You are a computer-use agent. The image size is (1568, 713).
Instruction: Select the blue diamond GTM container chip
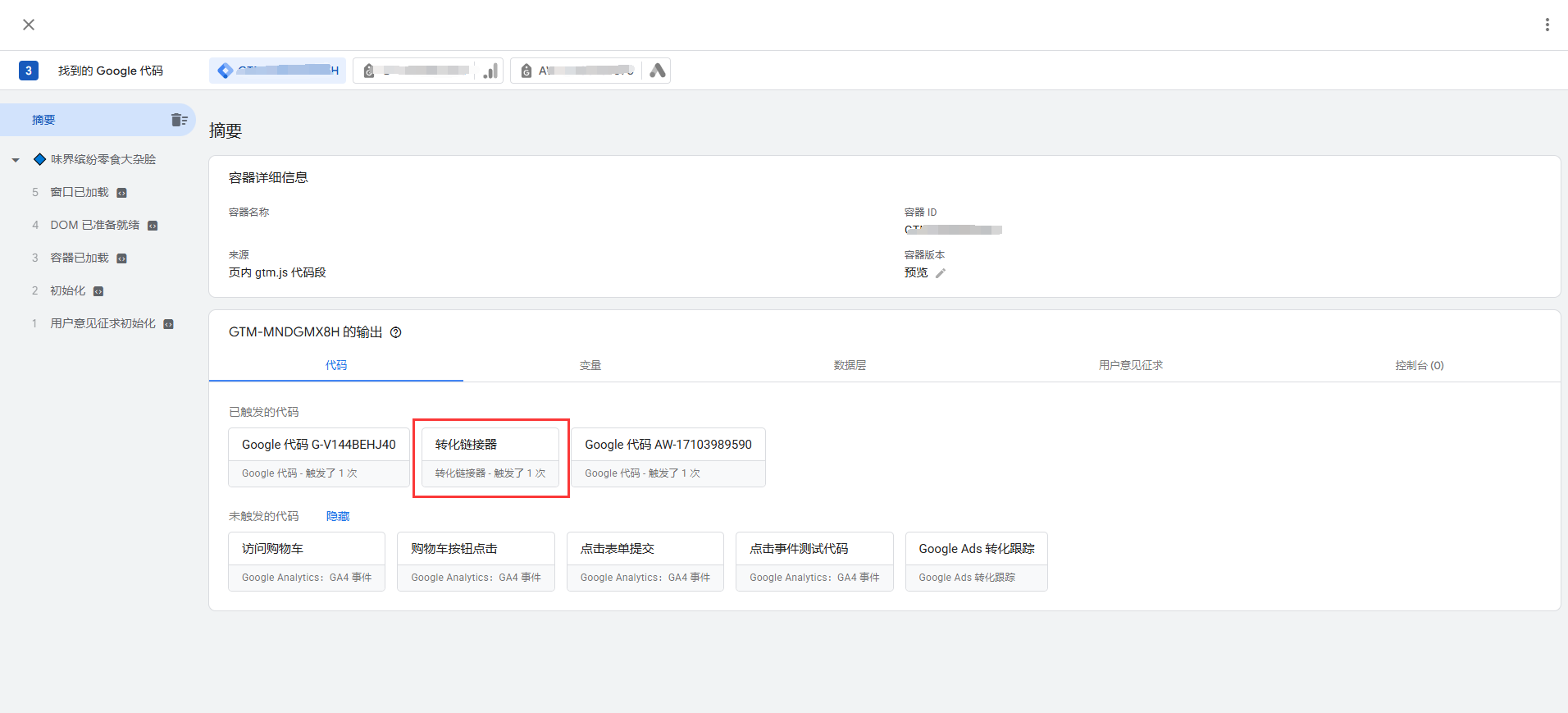coord(277,71)
